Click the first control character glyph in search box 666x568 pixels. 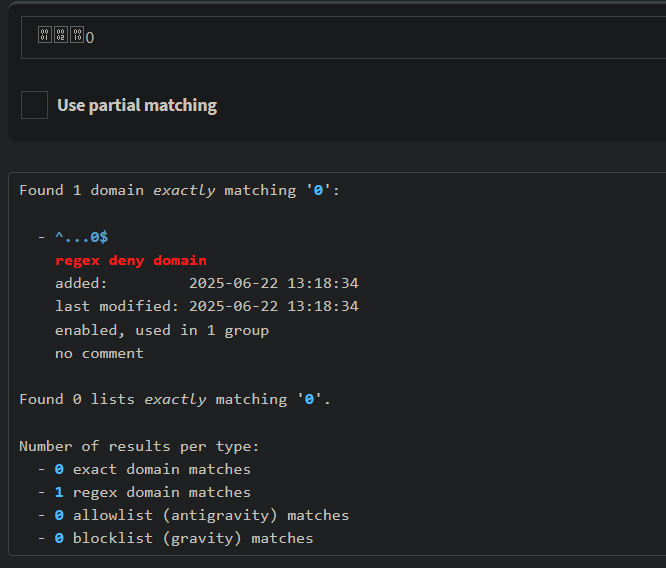point(44,36)
